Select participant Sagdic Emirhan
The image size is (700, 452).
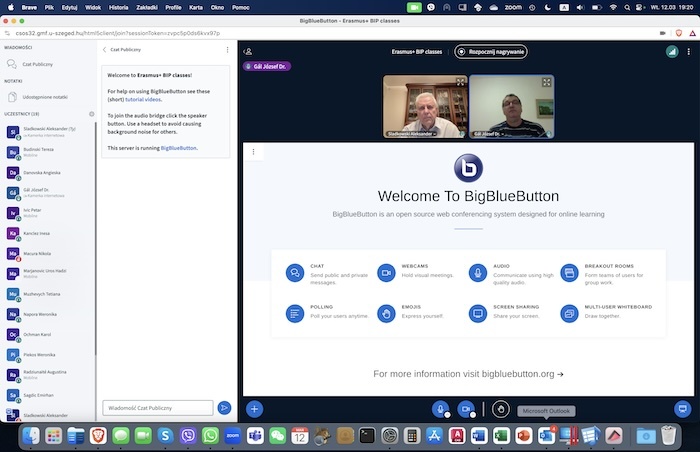click(49, 395)
